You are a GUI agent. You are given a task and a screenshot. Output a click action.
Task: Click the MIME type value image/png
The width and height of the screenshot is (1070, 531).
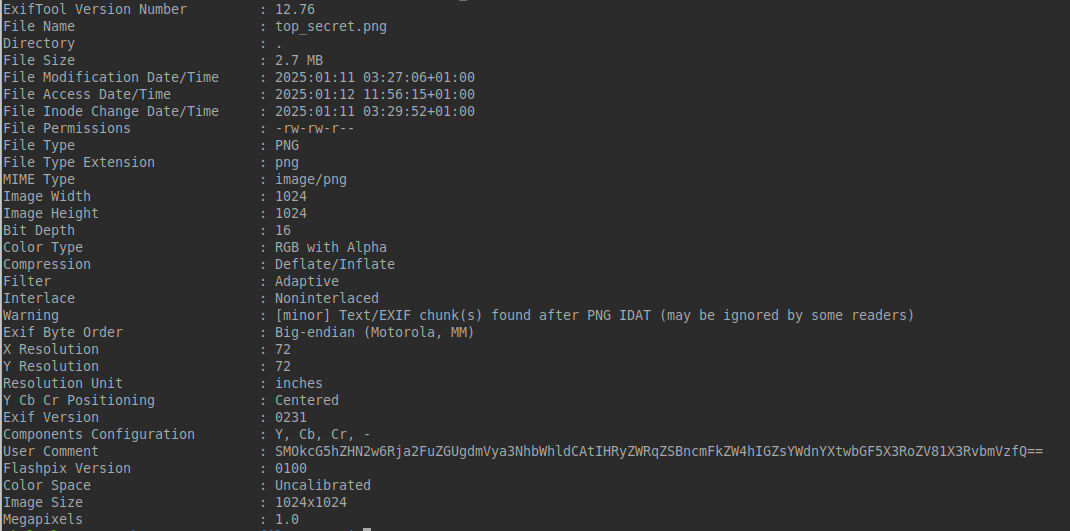311,179
